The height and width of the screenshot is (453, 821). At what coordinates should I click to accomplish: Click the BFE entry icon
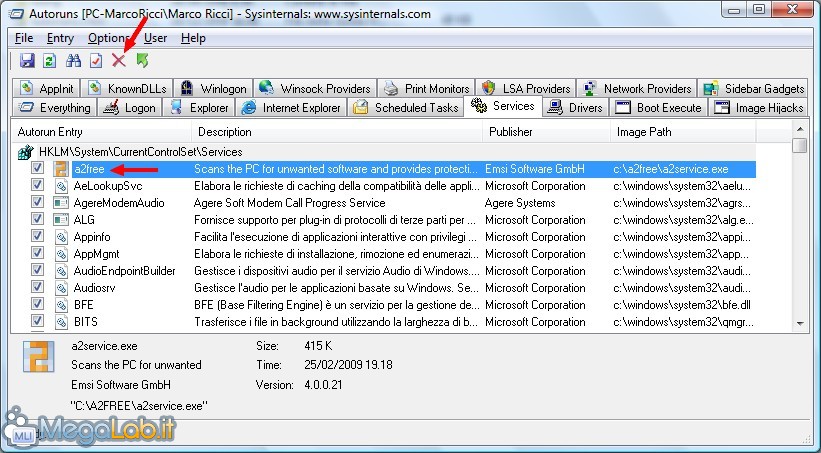click(61, 305)
